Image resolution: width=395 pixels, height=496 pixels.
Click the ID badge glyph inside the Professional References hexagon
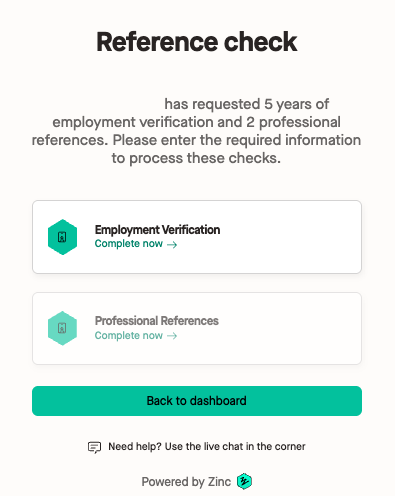tap(62, 328)
